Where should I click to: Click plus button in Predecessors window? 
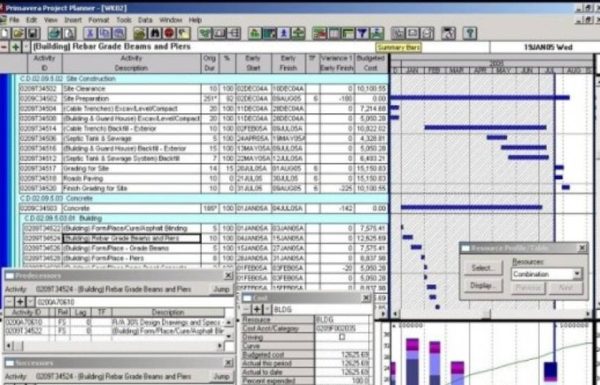[x=19, y=302]
